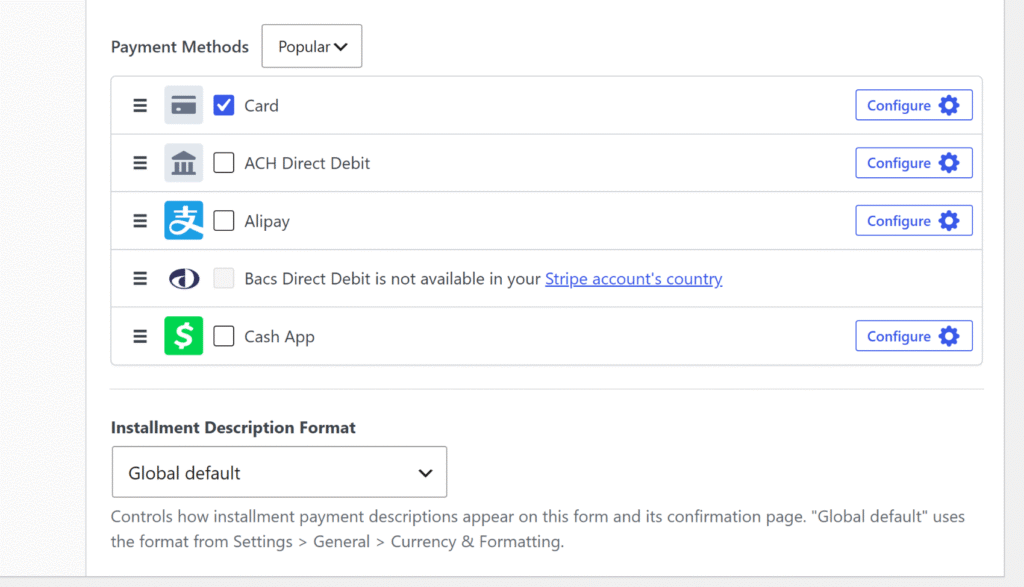Image resolution: width=1024 pixels, height=587 pixels.
Task: Click the Cash App label text
Action: point(280,337)
